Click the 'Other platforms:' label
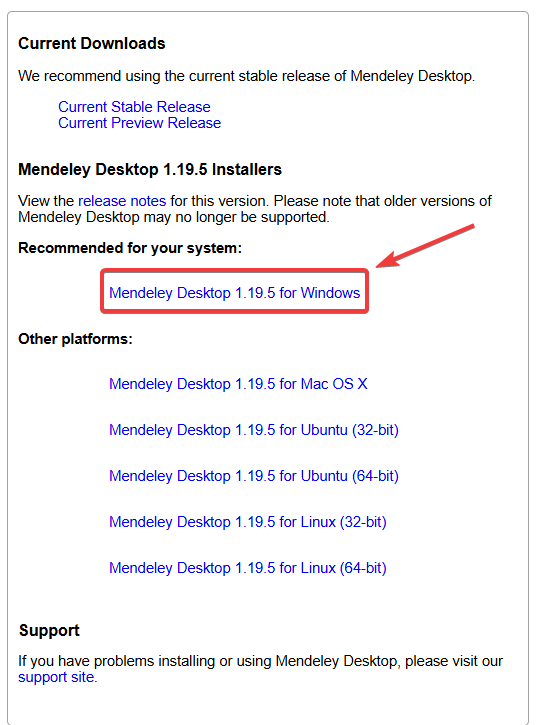Viewport: 540px width, 725px height. tap(75, 339)
